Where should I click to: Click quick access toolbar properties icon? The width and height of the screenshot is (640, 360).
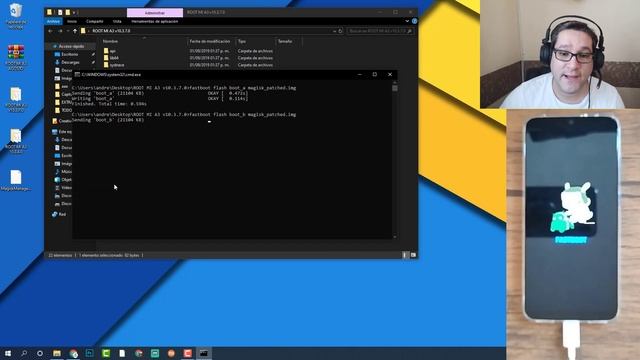pos(59,13)
